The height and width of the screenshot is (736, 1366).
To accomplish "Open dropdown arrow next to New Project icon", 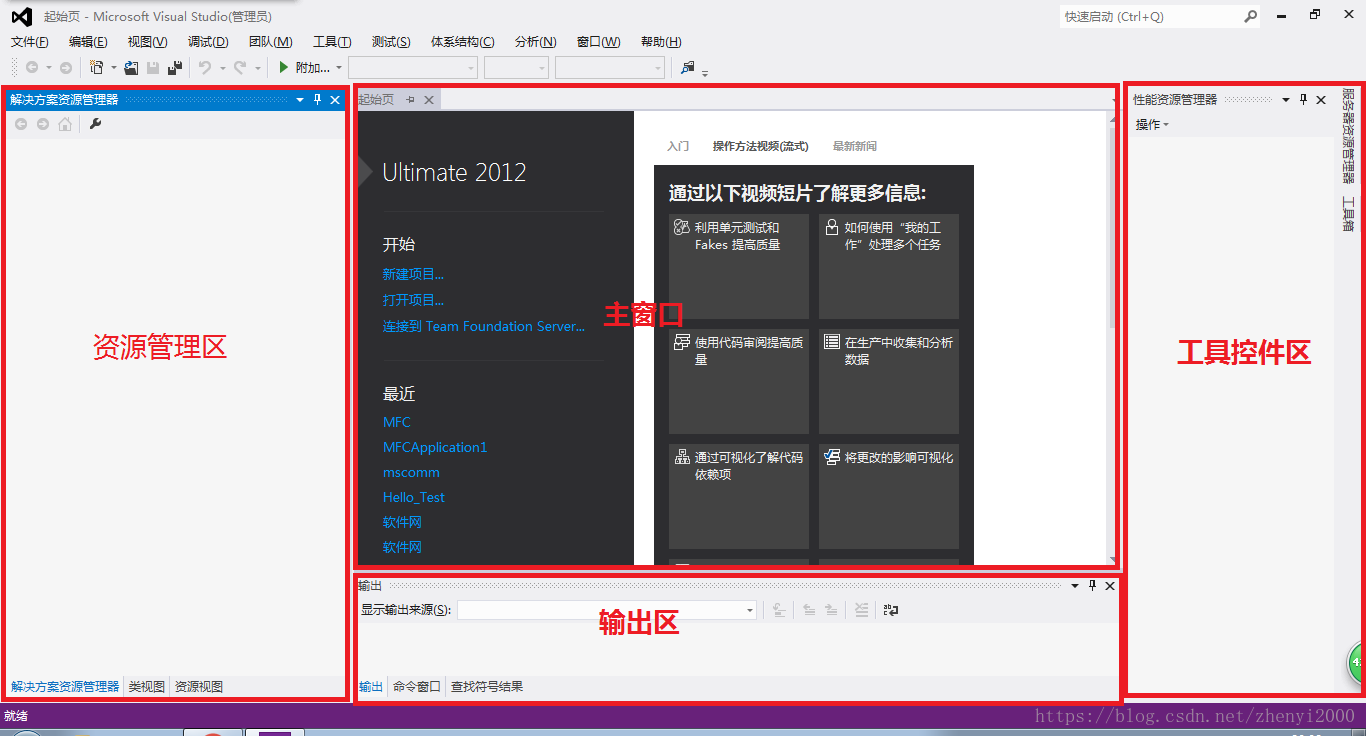I will click(x=113, y=67).
